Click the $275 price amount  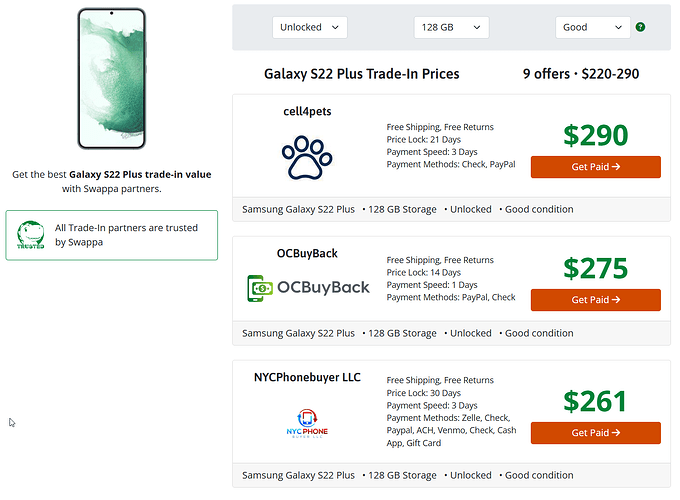tap(595, 268)
